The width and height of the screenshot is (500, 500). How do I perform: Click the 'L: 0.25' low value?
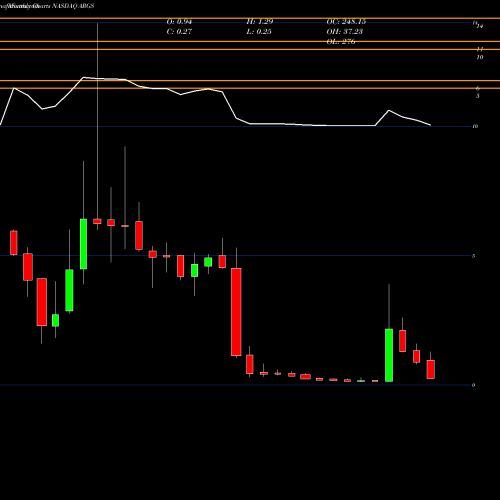coord(259,32)
